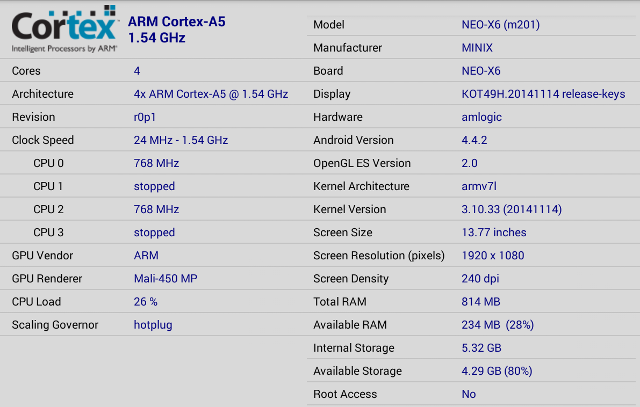Select Available Storage value 4.29 GB (80%)
The image size is (640, 407).
pos(497,371)
